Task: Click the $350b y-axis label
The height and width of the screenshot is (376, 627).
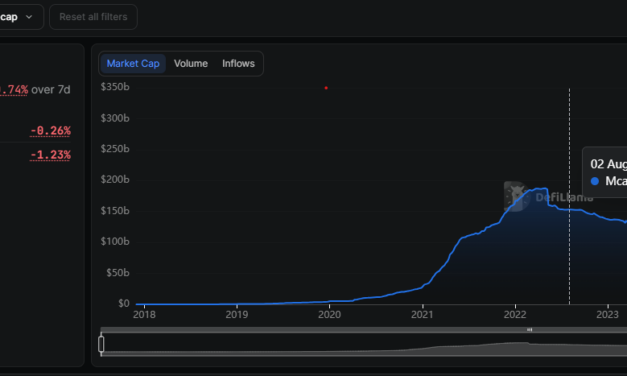Action: click(x=115, y=87)
